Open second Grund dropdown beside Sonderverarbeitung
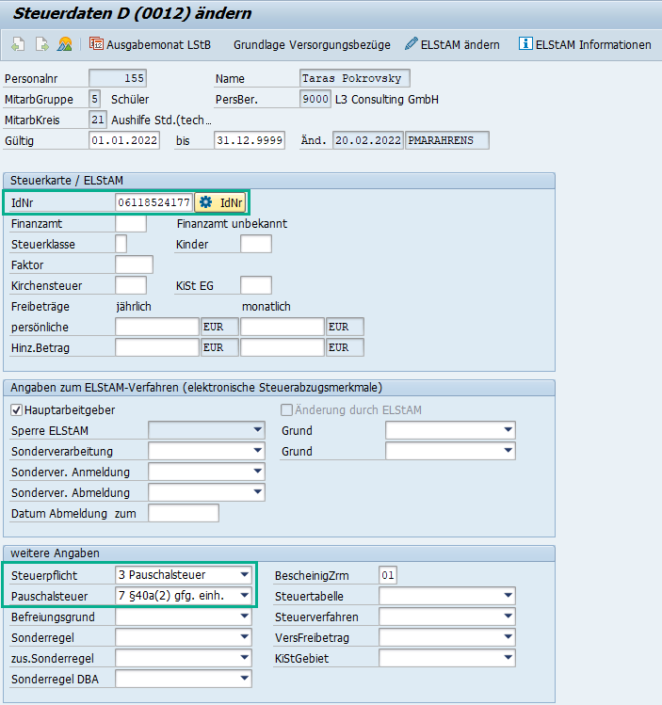Image resolution: width=662 pixels, height=705 pixels. coord(450,451)
